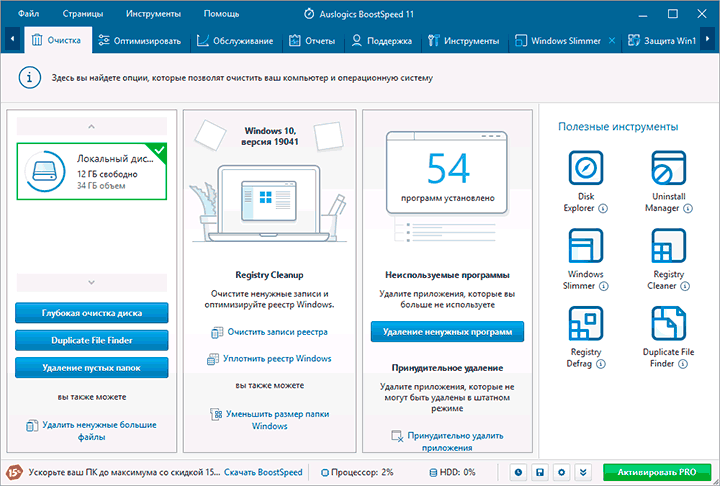
Task: Open Уменьшить размер папки Windows link
Action: 270,420
